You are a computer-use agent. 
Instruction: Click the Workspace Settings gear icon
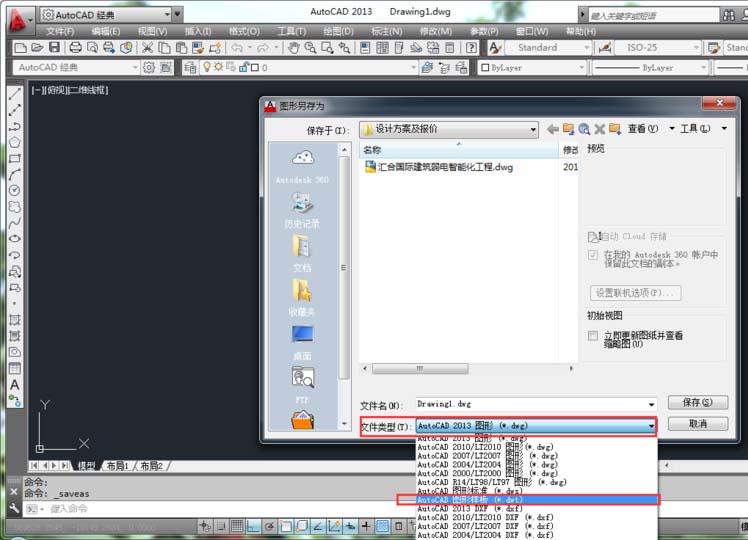(149, 68)
